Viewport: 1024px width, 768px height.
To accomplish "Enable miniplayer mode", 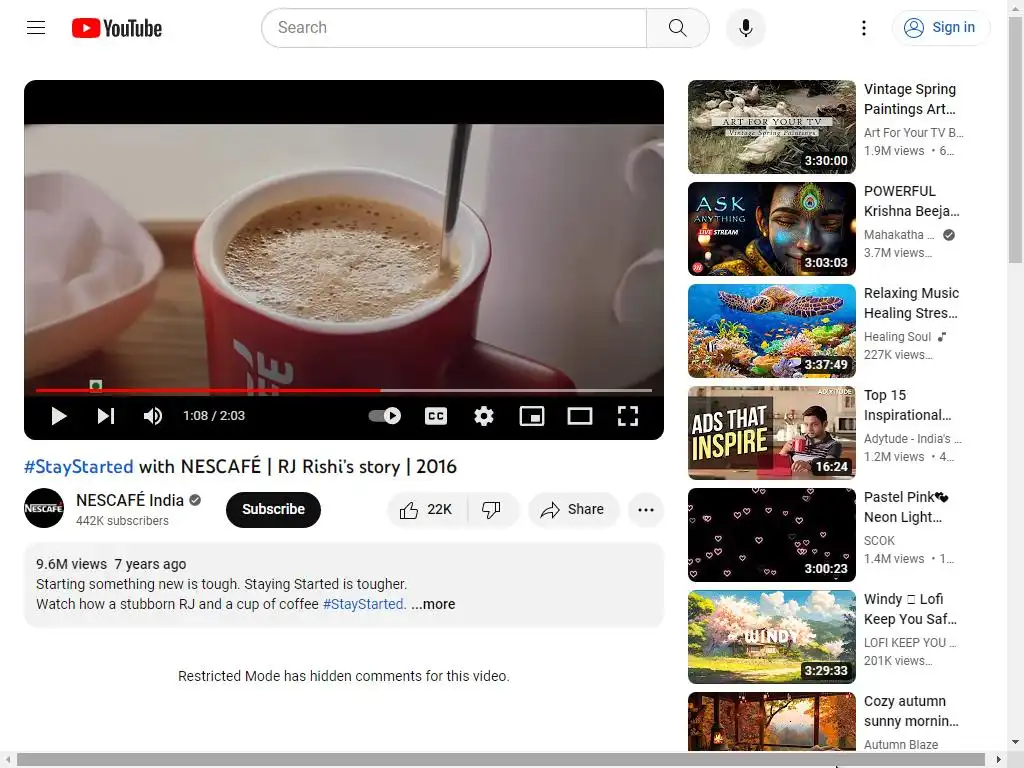I will [x=532, y=416].
